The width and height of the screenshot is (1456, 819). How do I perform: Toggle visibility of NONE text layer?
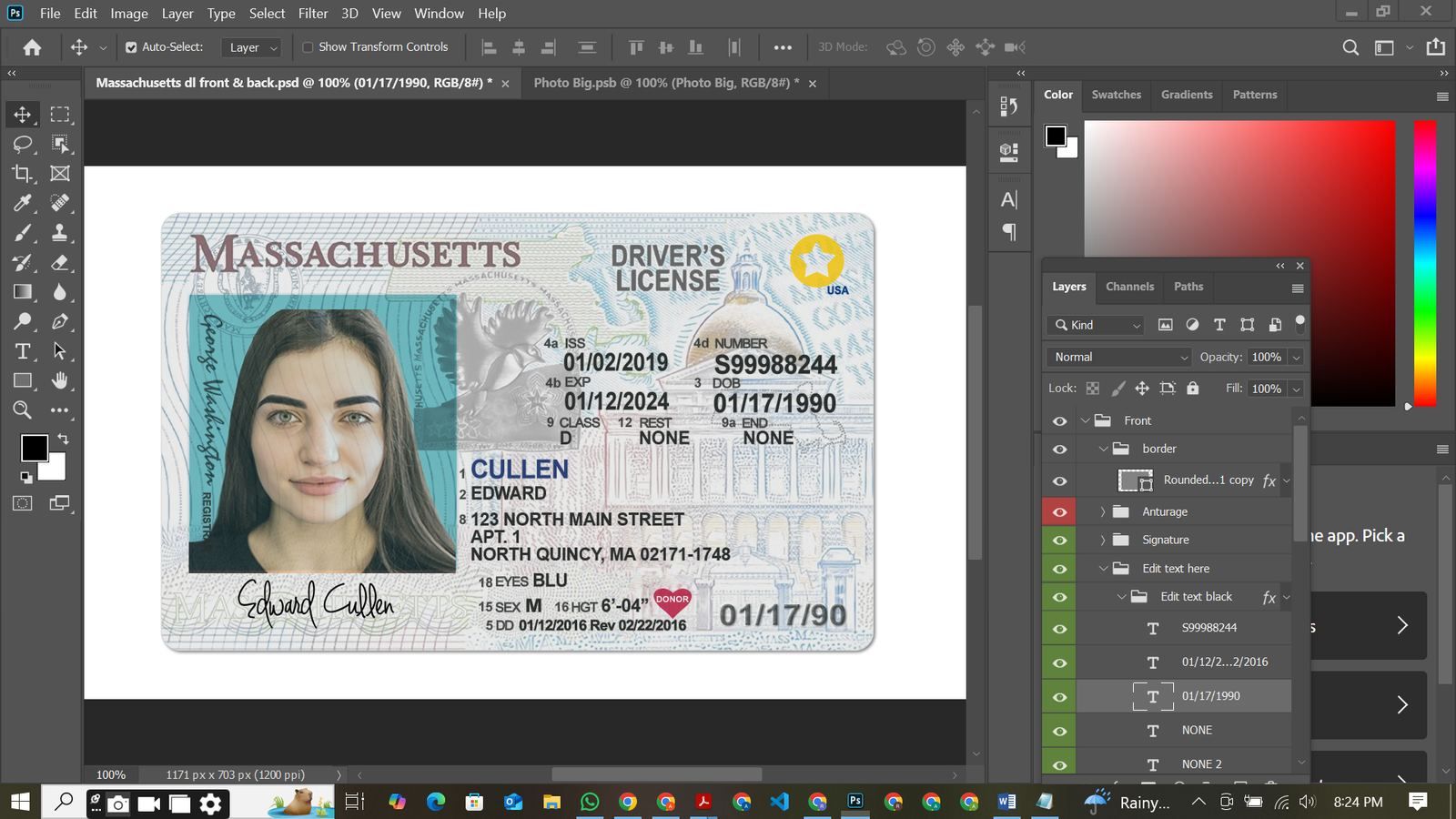(x=1059, y=731)
